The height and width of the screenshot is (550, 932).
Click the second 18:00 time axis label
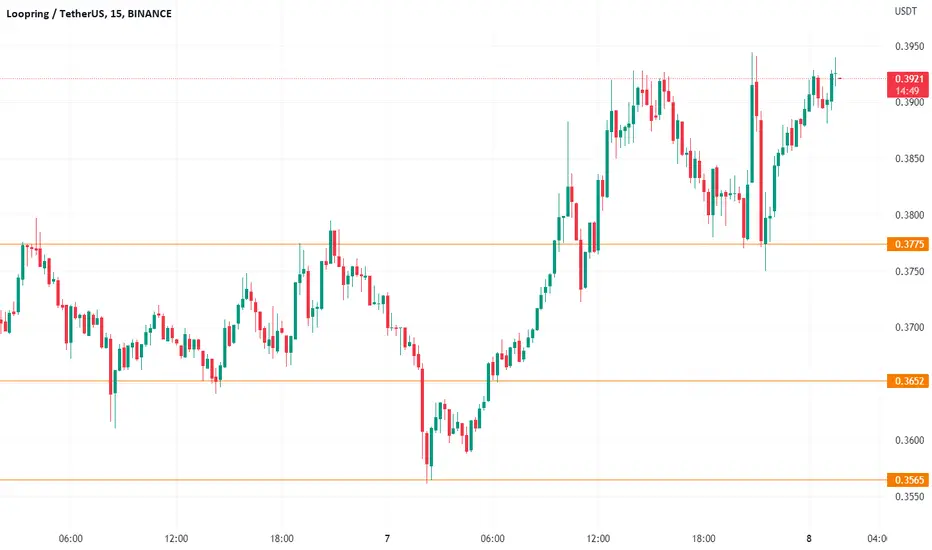pos(703,539)
